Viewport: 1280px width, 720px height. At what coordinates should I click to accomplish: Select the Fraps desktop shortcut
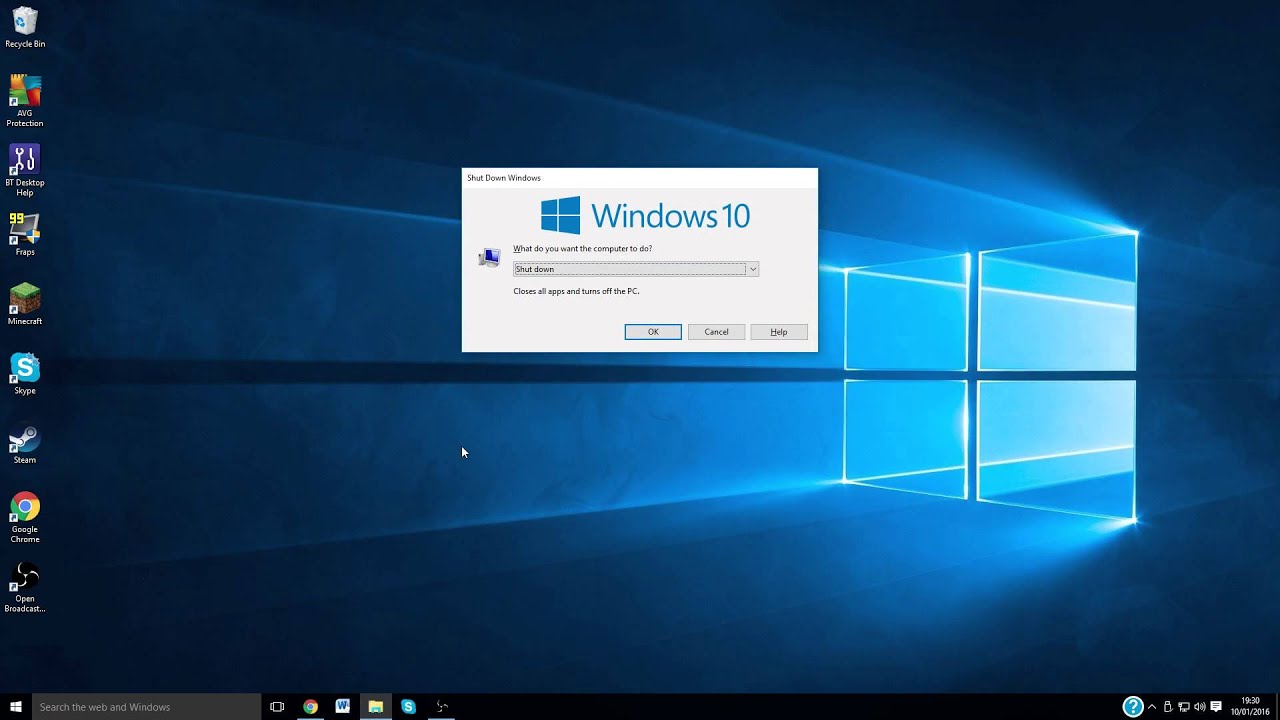25,234
